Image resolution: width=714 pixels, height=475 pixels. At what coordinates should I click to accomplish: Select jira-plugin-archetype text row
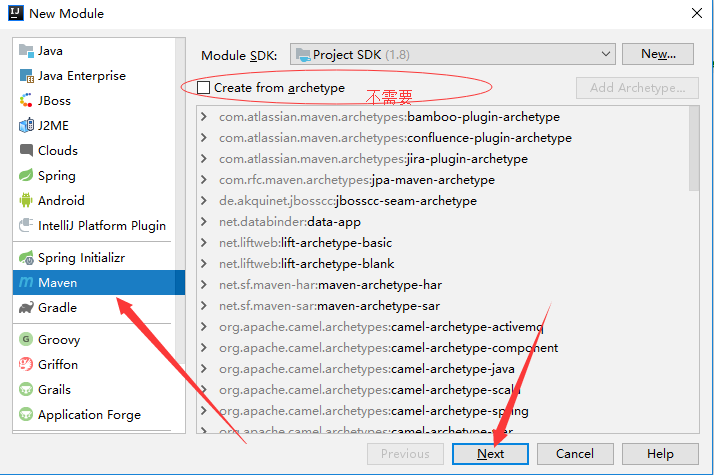click(x=373, y=159)
